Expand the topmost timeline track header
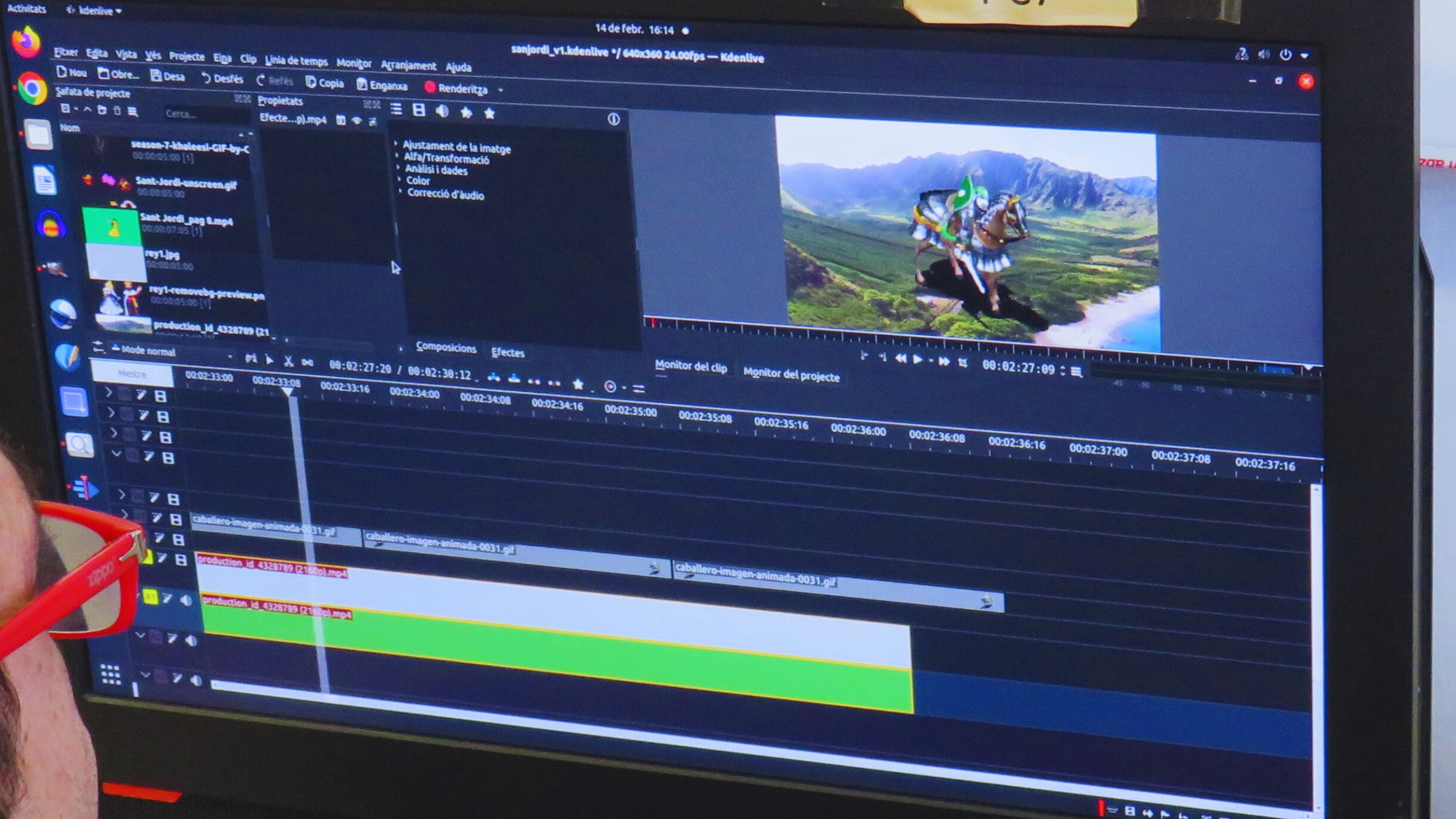Screen dimensions: 1456x819 tap(108, 392)
